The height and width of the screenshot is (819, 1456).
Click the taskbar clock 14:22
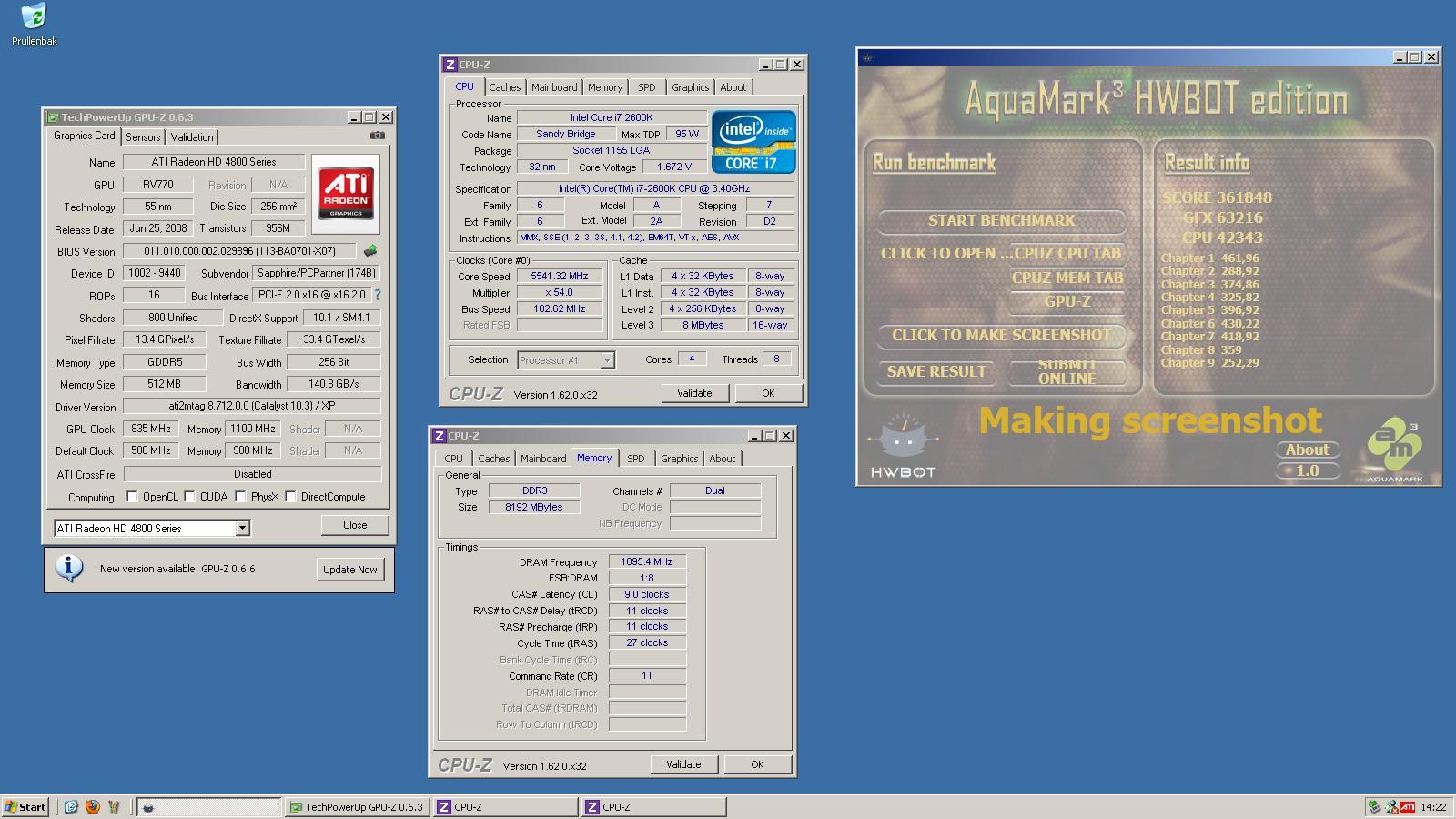click(1433, 807)
